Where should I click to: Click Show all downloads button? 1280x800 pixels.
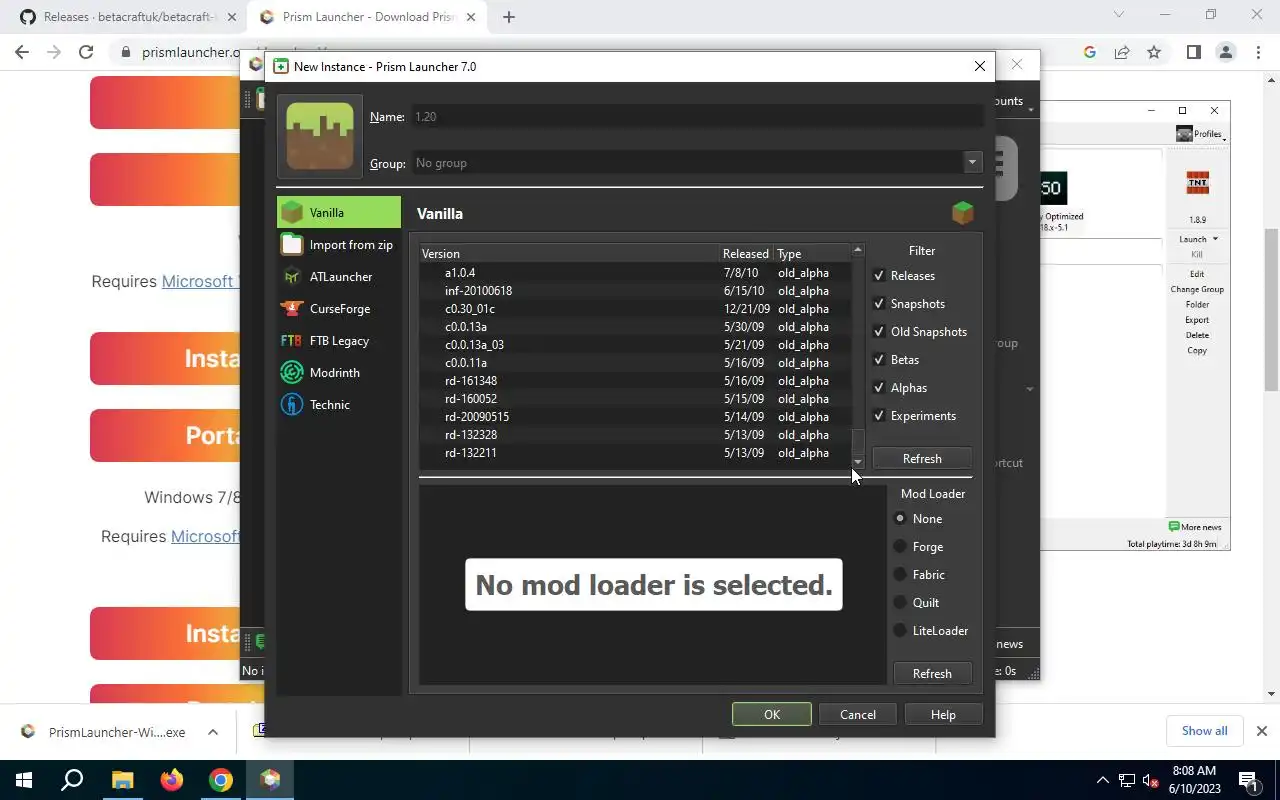[1204, 731]
